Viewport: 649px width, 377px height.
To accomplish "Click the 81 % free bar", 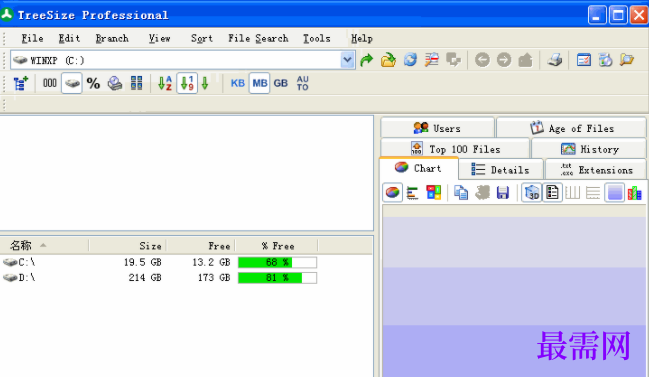I will click(x=277, y=278).
